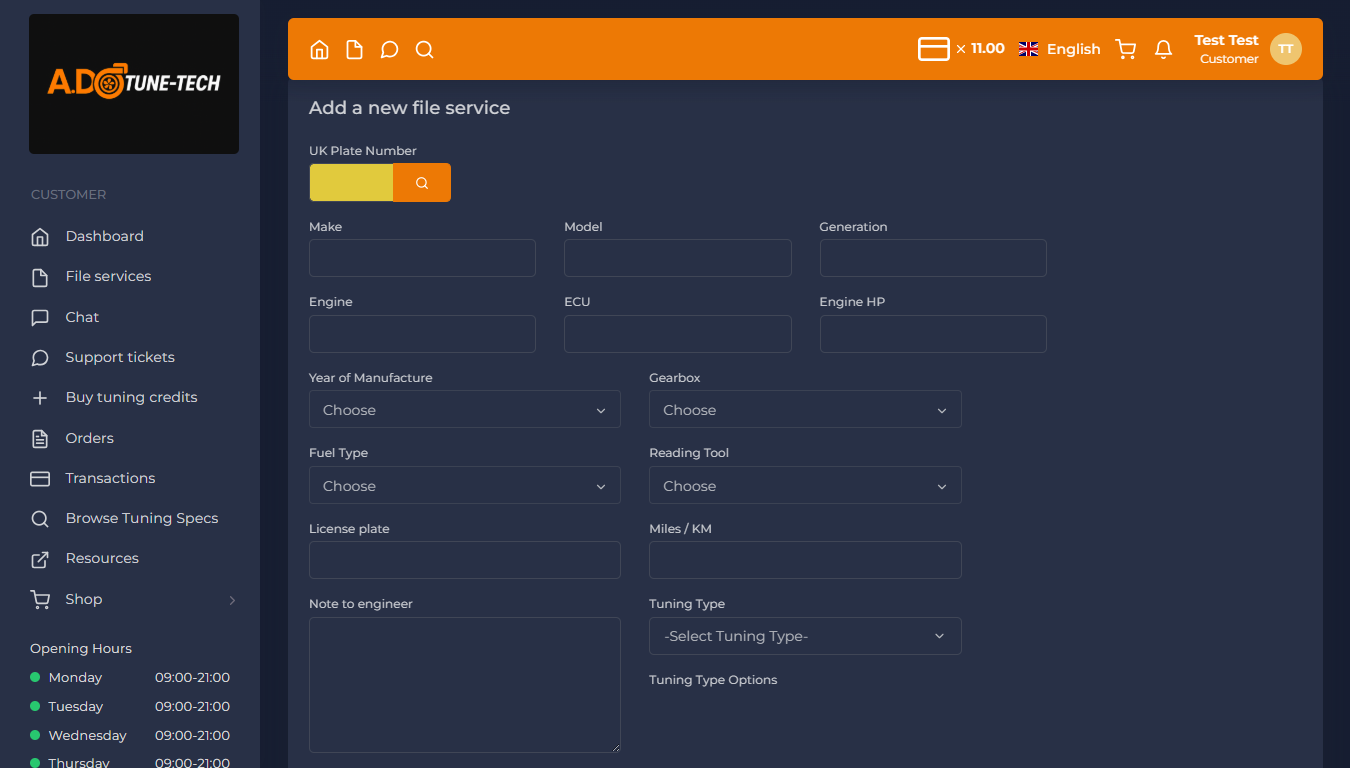Click the Browse Tuning Specs magnifier icon
The width and height of the screenshot is (1350, 768).
(x=40, y=519)
